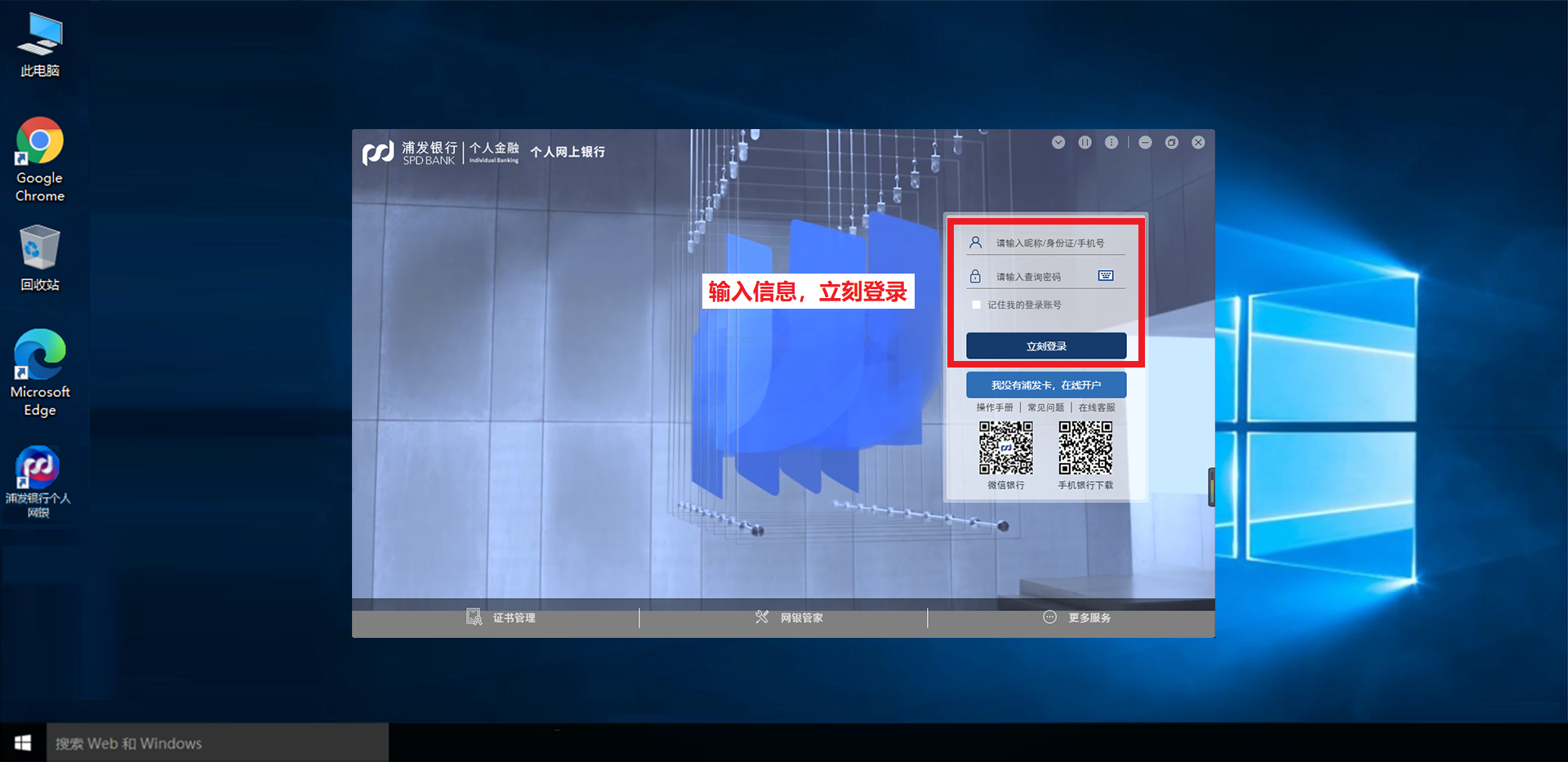The image size is (1568, 762).
Task: Select the Google Chrome desktop icon
Action: [x=39, y=160]
